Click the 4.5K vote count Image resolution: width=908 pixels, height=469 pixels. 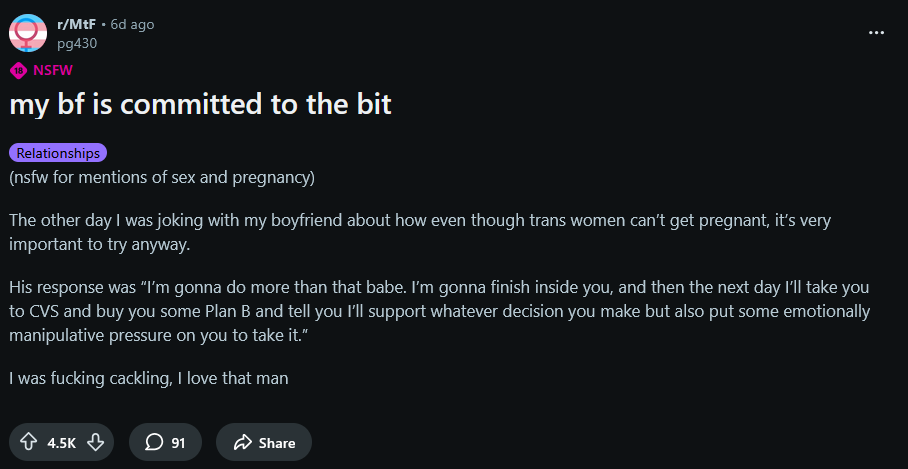point(61,443)
